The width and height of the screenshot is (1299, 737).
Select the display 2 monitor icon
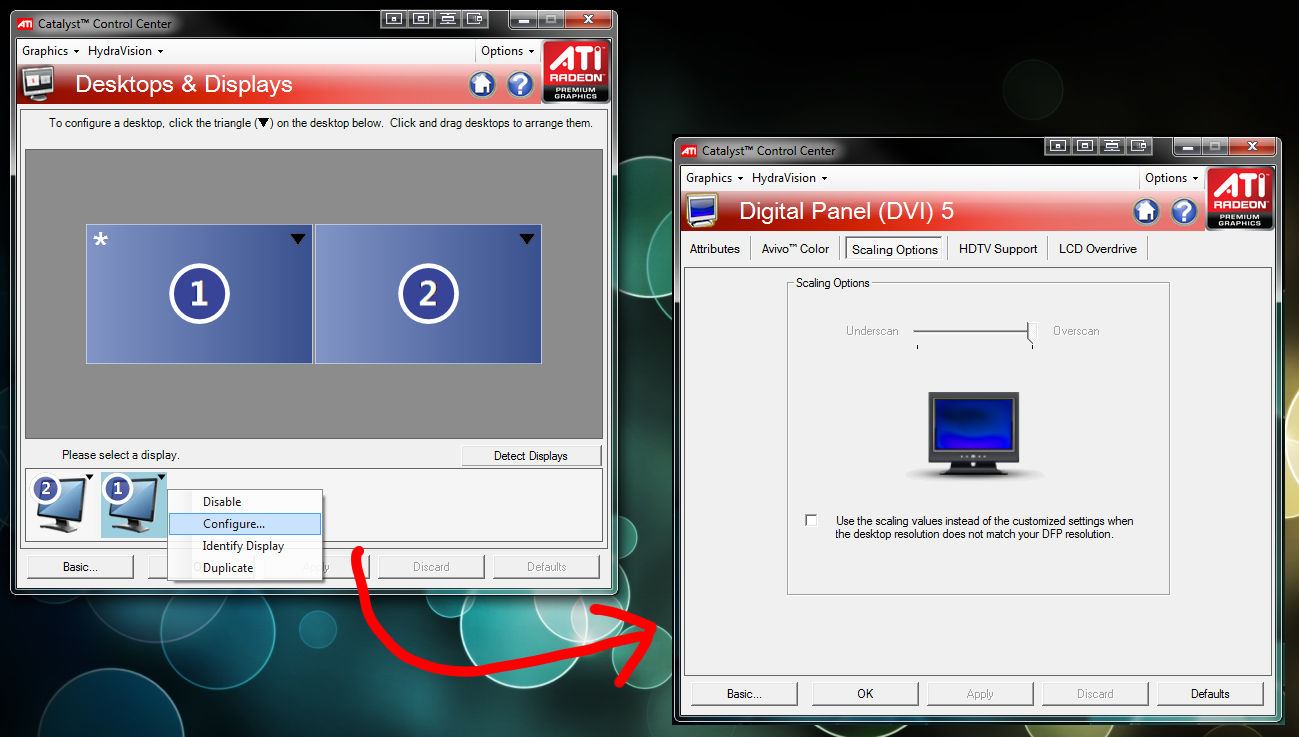(x=62, y=505)
